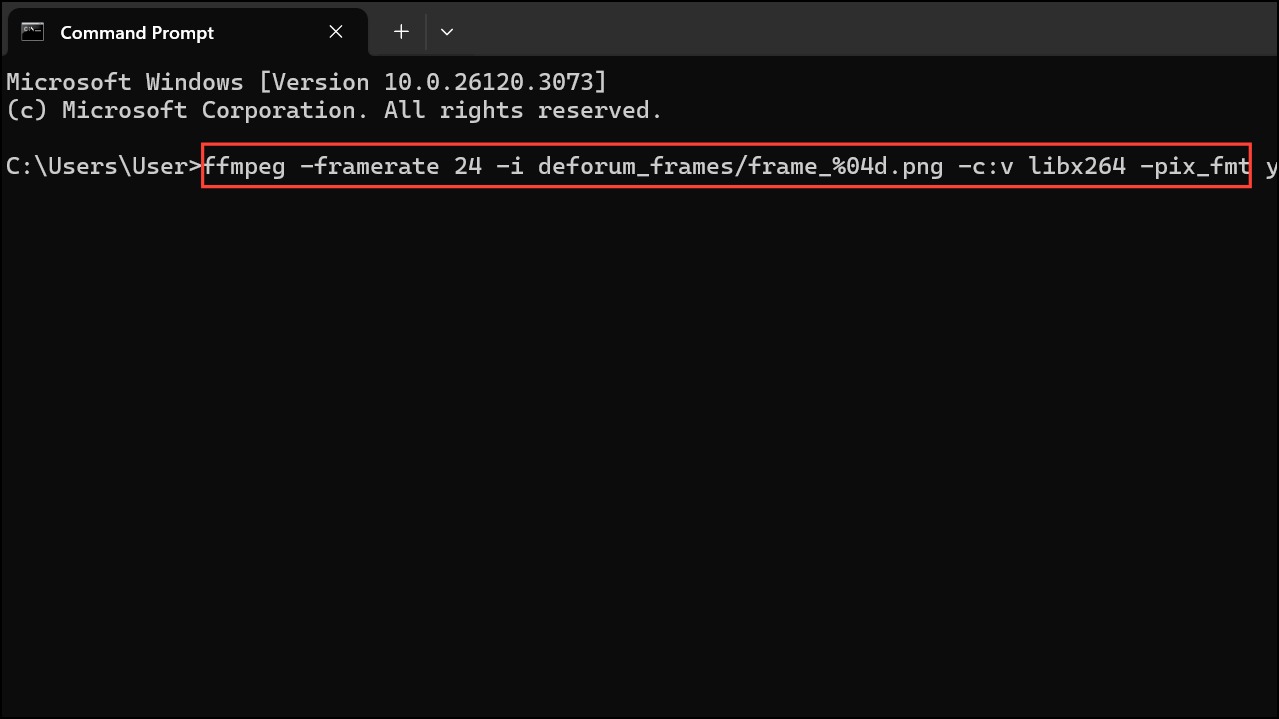Click the -i input flag
1279x719 pixels.
[x=510, y=166]
